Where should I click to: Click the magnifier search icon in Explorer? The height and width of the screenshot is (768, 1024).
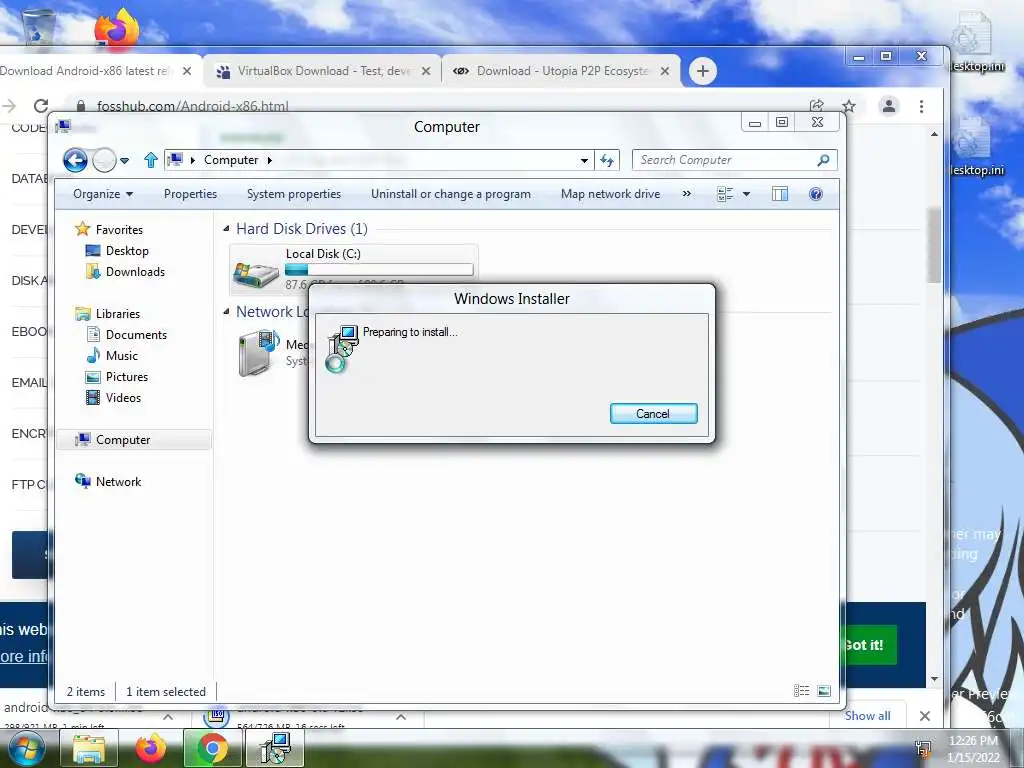(x=824, y=160)
